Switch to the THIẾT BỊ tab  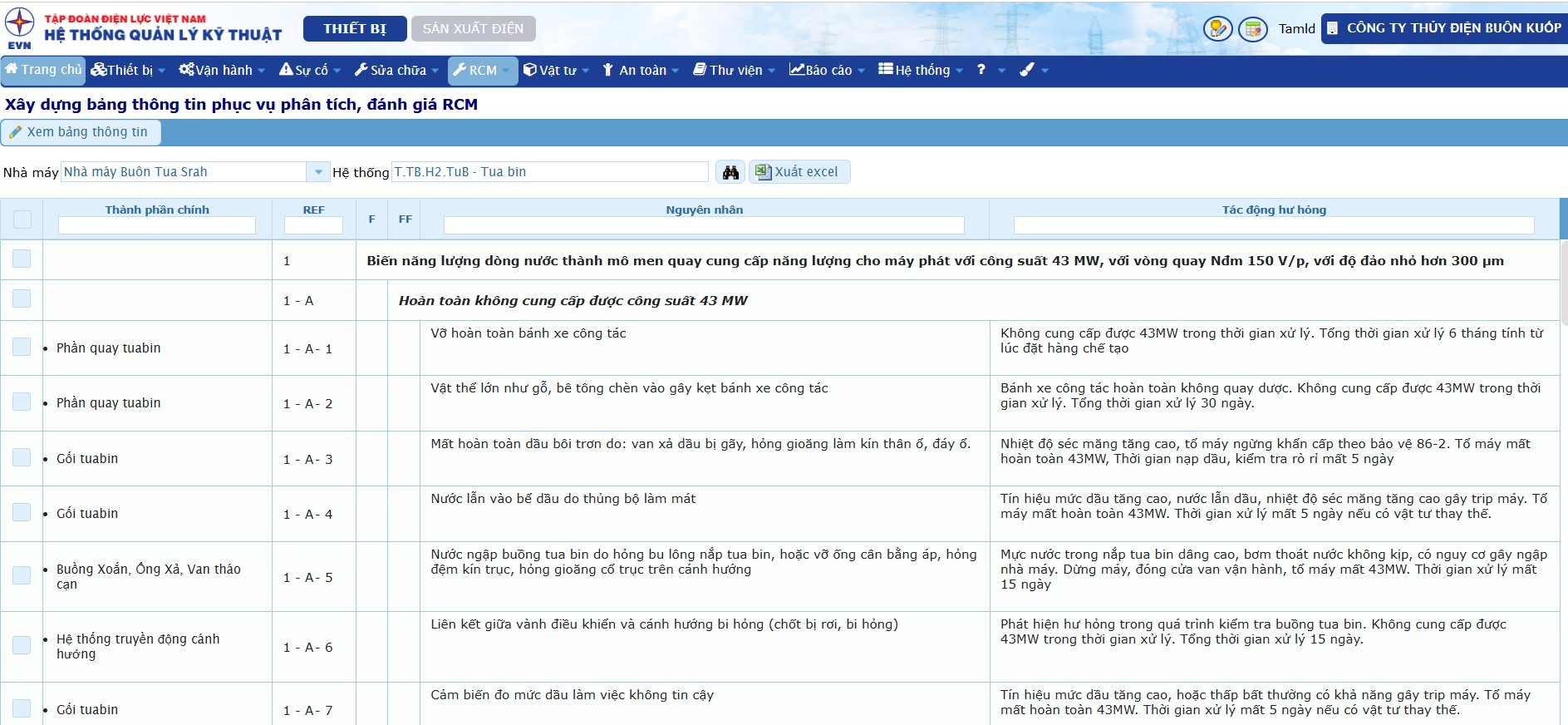(355, 28)
